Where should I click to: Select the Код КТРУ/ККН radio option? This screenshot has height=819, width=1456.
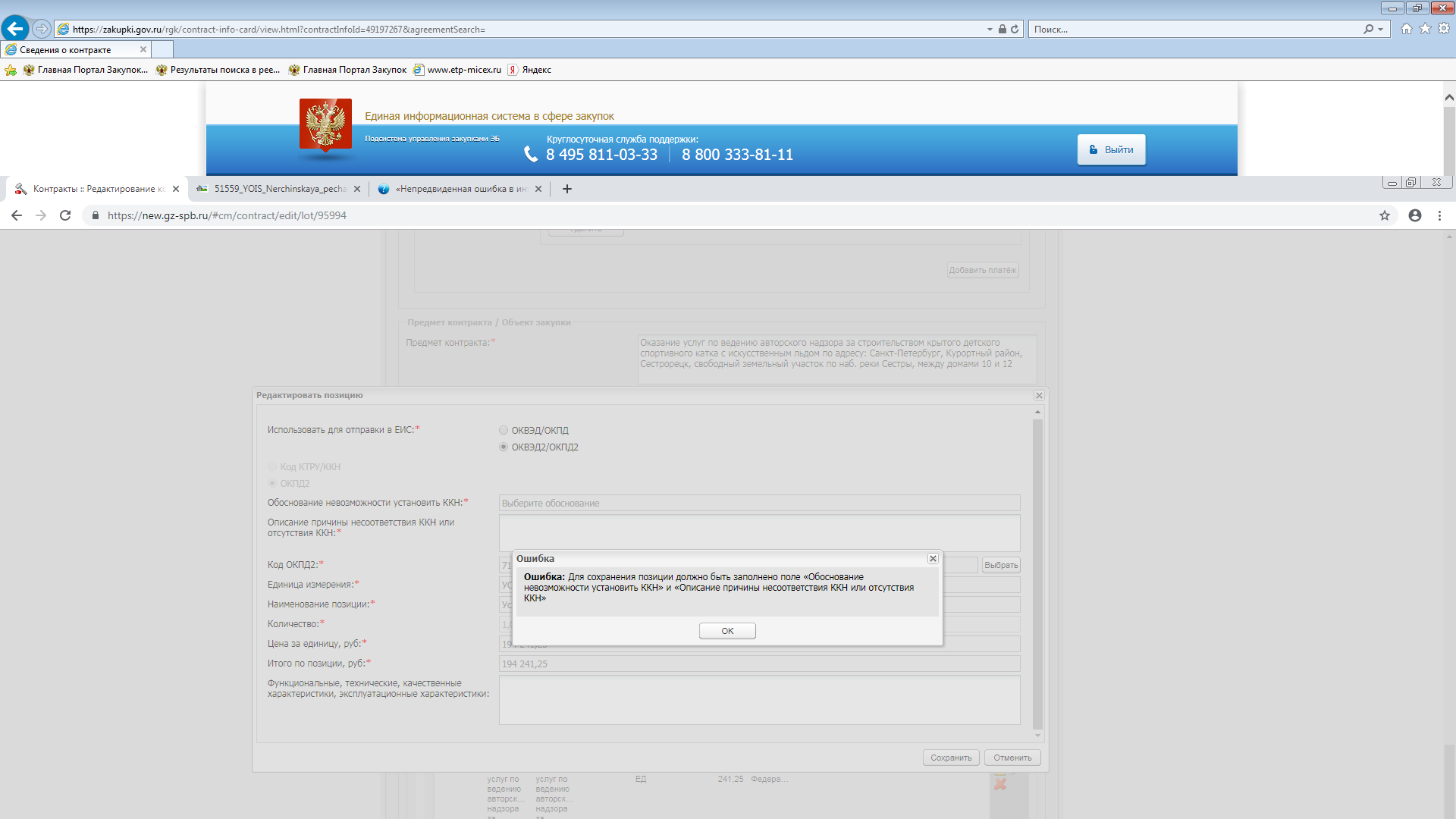point(272,466)
